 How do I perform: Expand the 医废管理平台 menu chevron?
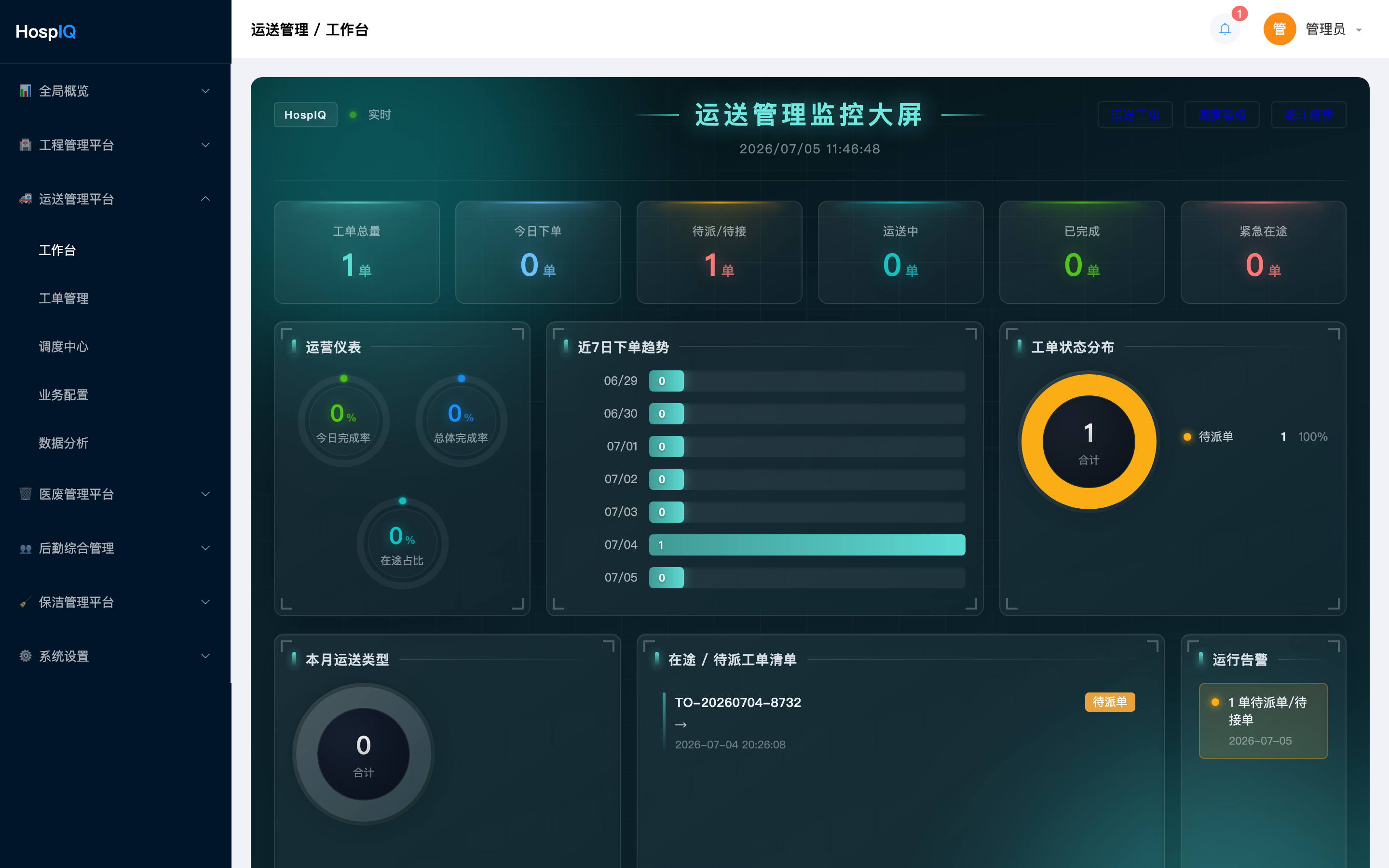point(205,494)
